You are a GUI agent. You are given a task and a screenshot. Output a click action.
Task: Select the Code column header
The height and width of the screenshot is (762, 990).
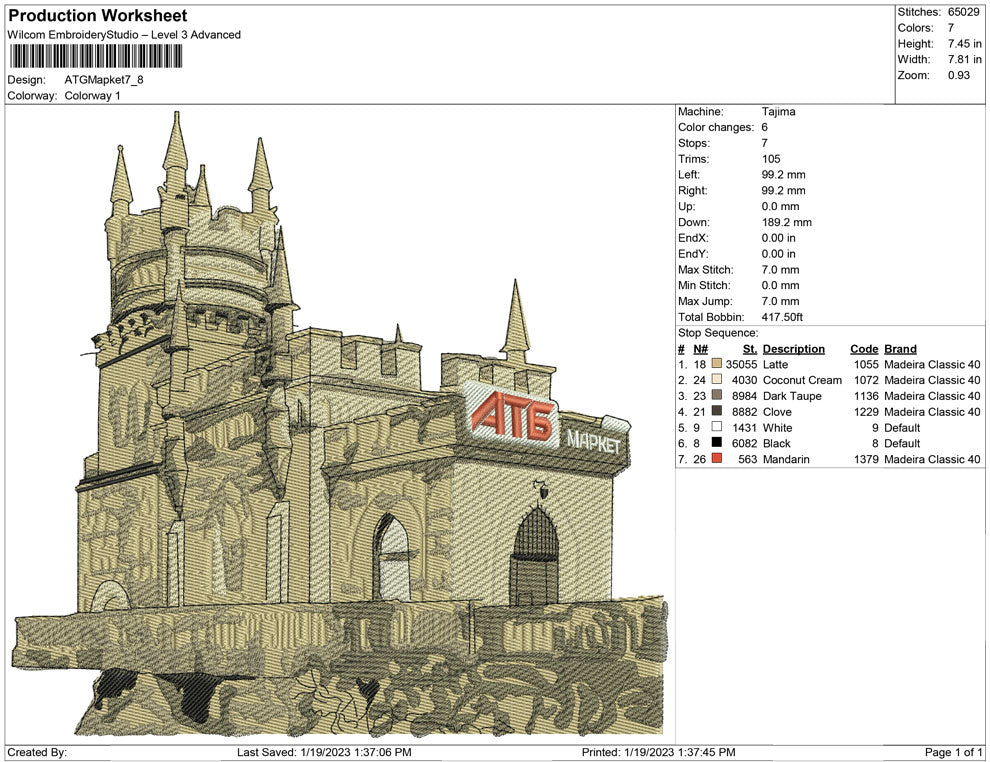point(863,349)
